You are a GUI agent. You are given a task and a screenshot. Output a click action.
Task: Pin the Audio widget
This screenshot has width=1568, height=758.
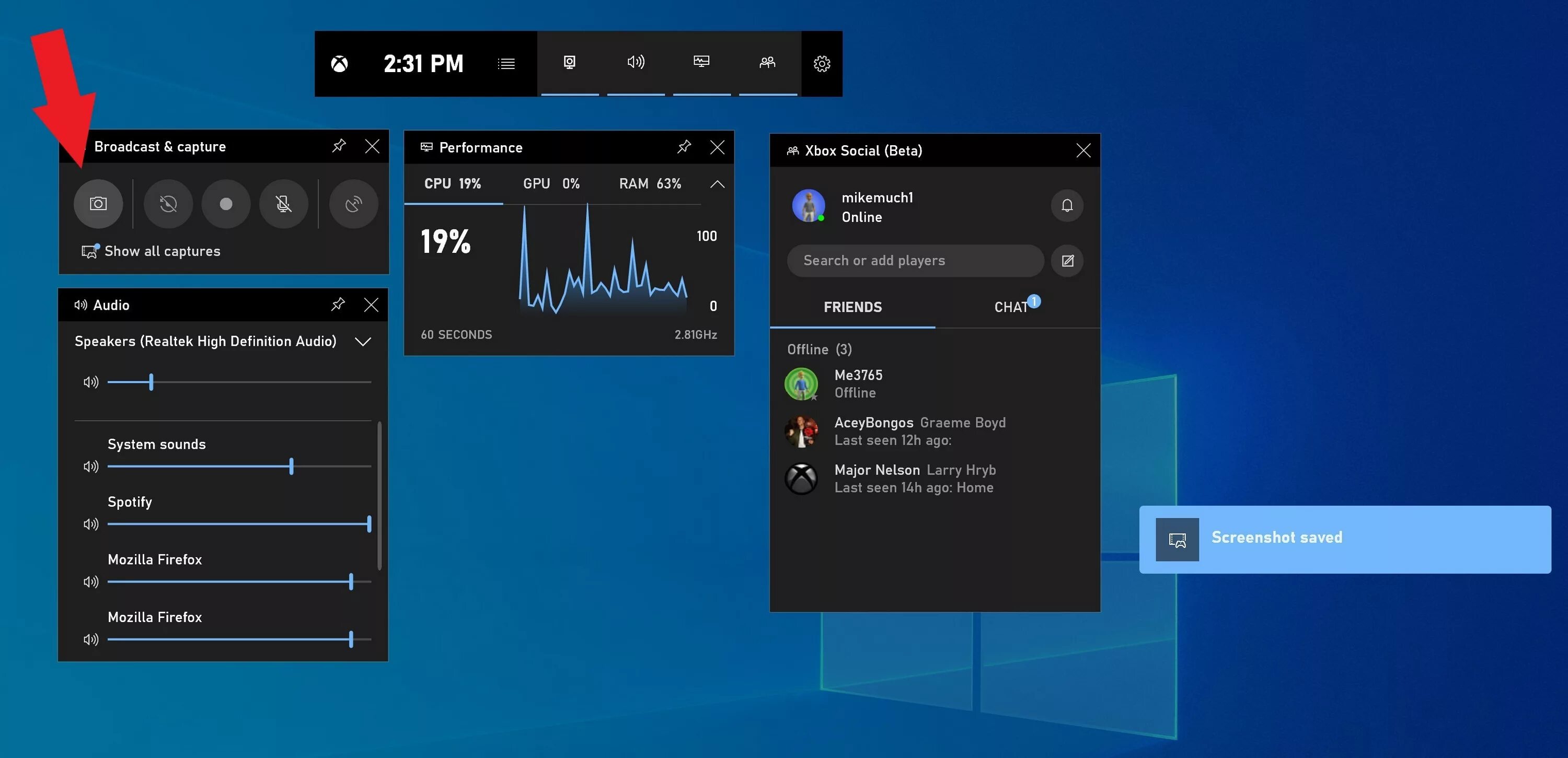(338, 305)
